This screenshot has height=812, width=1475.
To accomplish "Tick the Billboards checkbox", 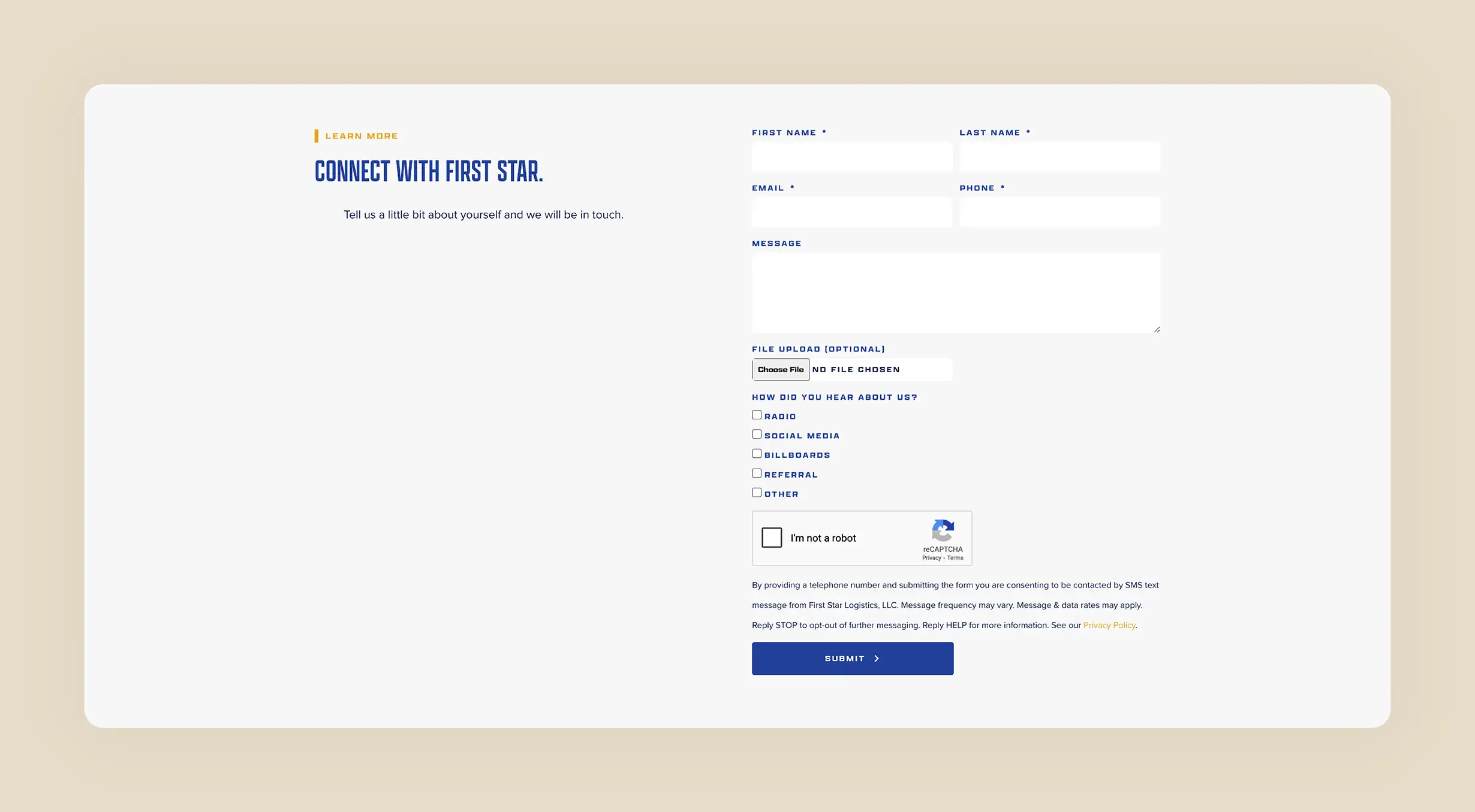I will tap(757, 454).
